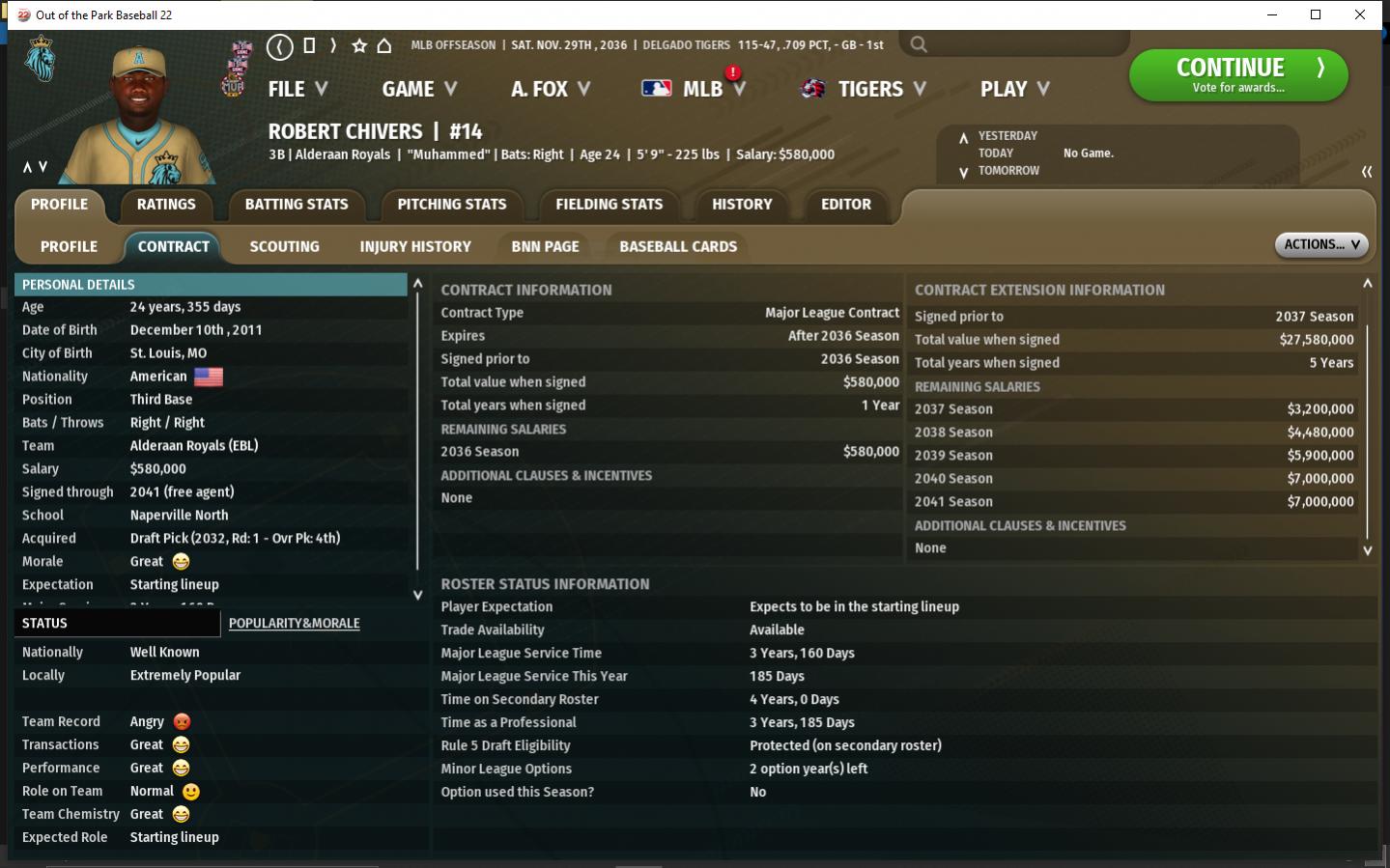Bookmark this page with the star icon
The image size is (1390, 868).
tap(359, 45)
